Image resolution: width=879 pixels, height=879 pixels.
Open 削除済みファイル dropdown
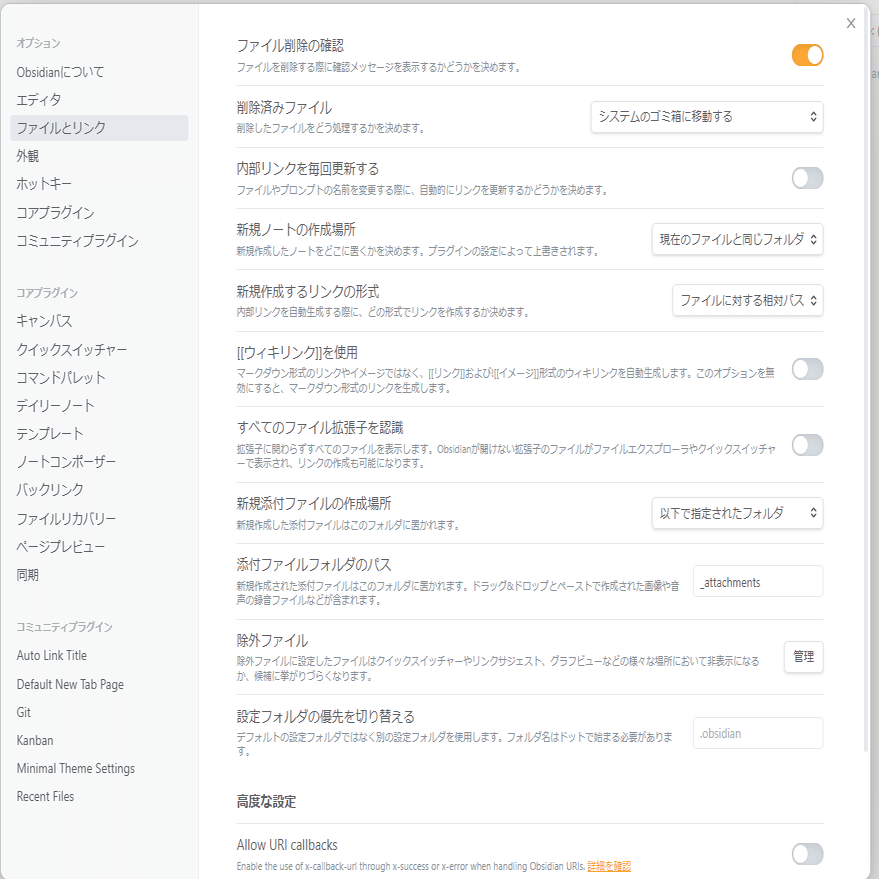tap(707, 117)
